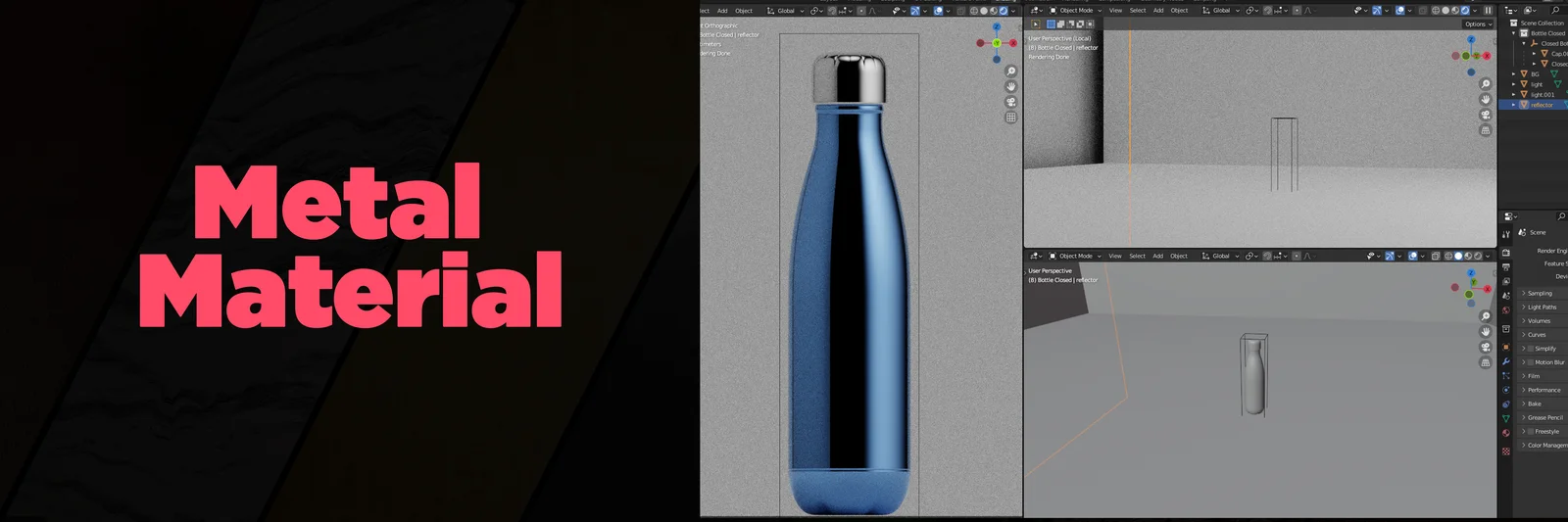Expand the Light Paths panel
The image size is (1568, 522).
tap(1543, 307)
